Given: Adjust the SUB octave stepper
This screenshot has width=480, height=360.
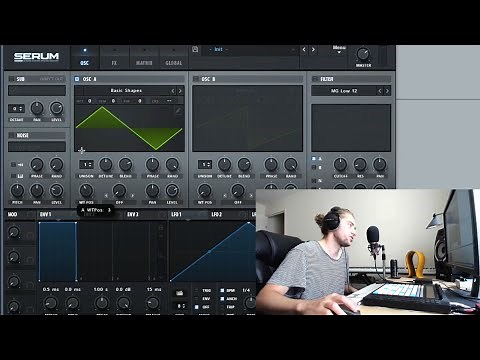Looking at the screenshot, I should click(16, 109).
